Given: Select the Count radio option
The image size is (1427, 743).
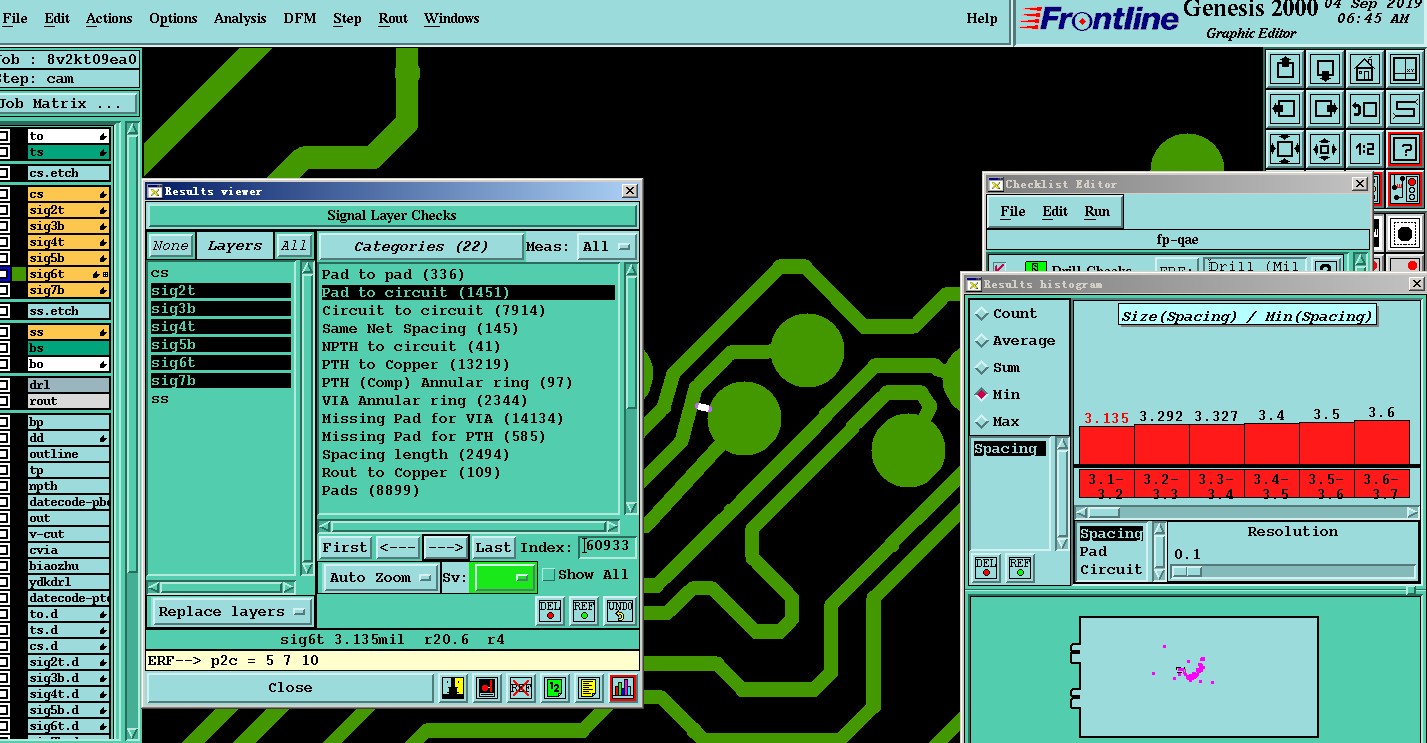Looking at the screenshot, I should pyautogui.click(x=981, y=314).
